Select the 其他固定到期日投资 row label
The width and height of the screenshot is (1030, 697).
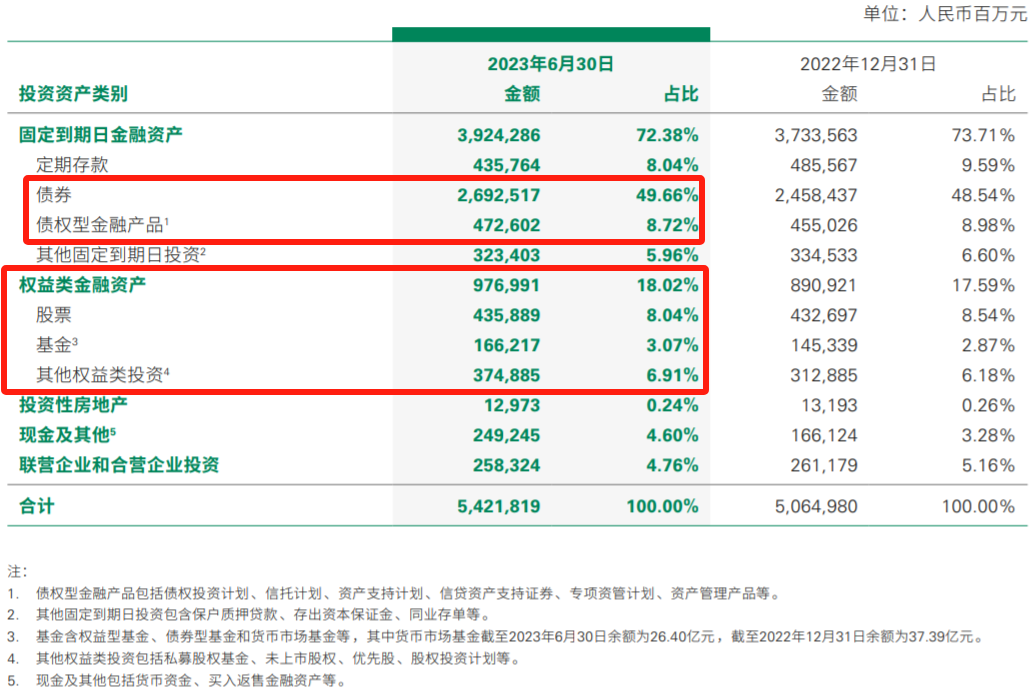120,255
